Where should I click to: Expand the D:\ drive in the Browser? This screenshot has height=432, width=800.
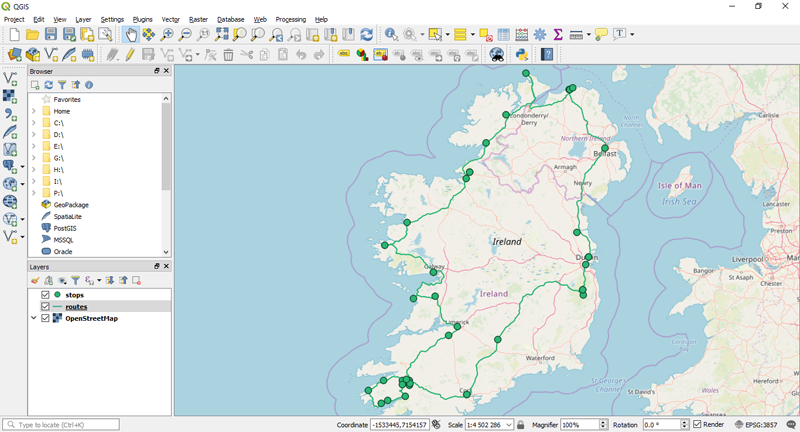click(34, 135)
